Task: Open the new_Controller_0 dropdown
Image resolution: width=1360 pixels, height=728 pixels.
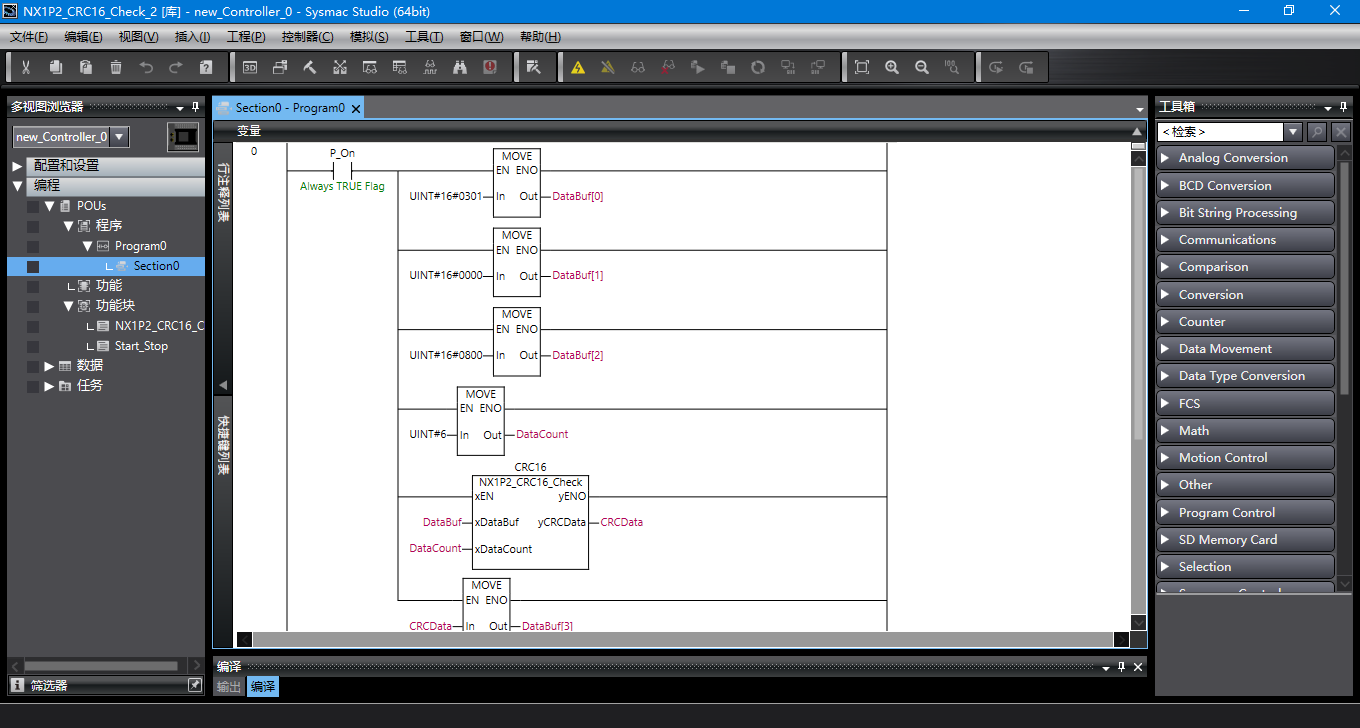Action: point(119,137)
